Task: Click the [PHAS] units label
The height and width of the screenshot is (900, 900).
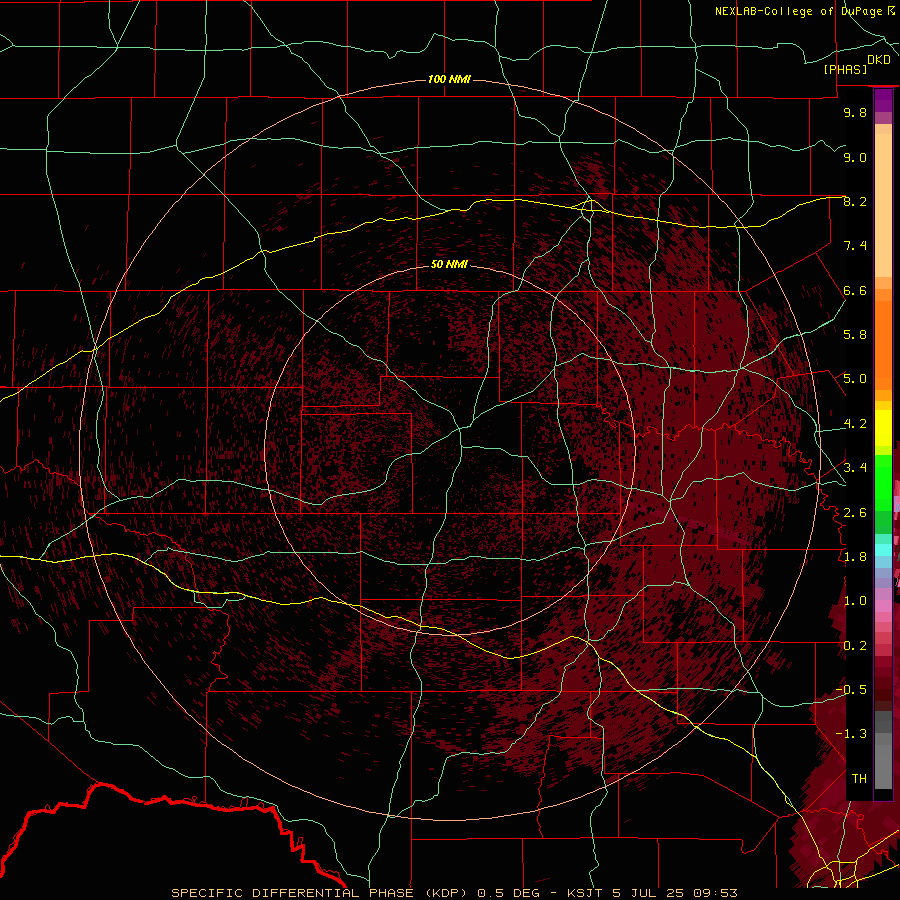Action: (x=845, y=70)
